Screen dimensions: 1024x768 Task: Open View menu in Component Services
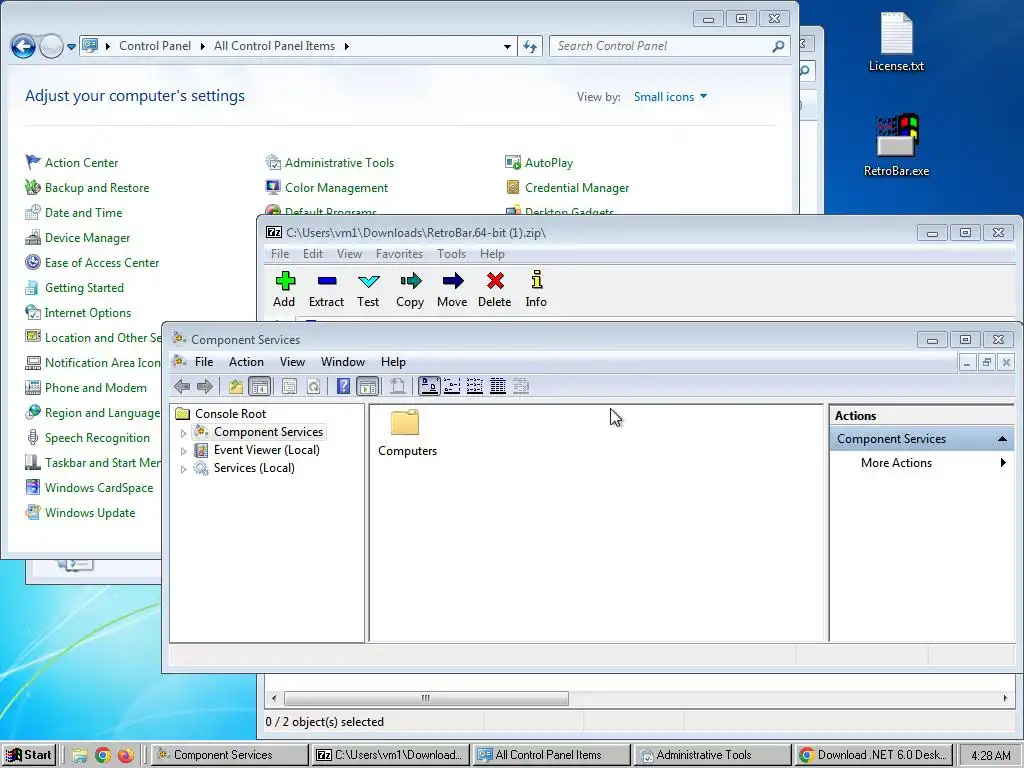click(x=293, y=362)
